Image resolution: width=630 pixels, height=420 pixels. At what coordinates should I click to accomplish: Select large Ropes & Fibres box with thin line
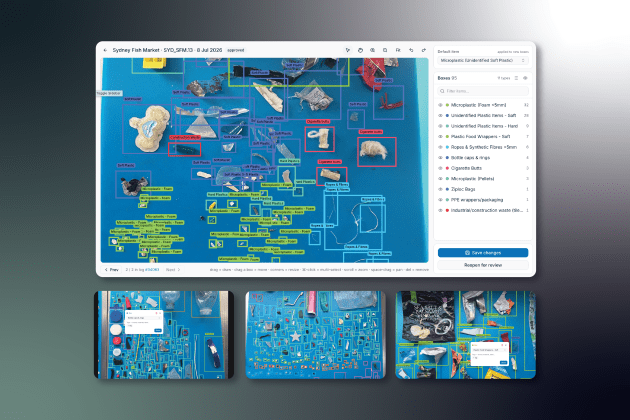[x=352, y=221]
